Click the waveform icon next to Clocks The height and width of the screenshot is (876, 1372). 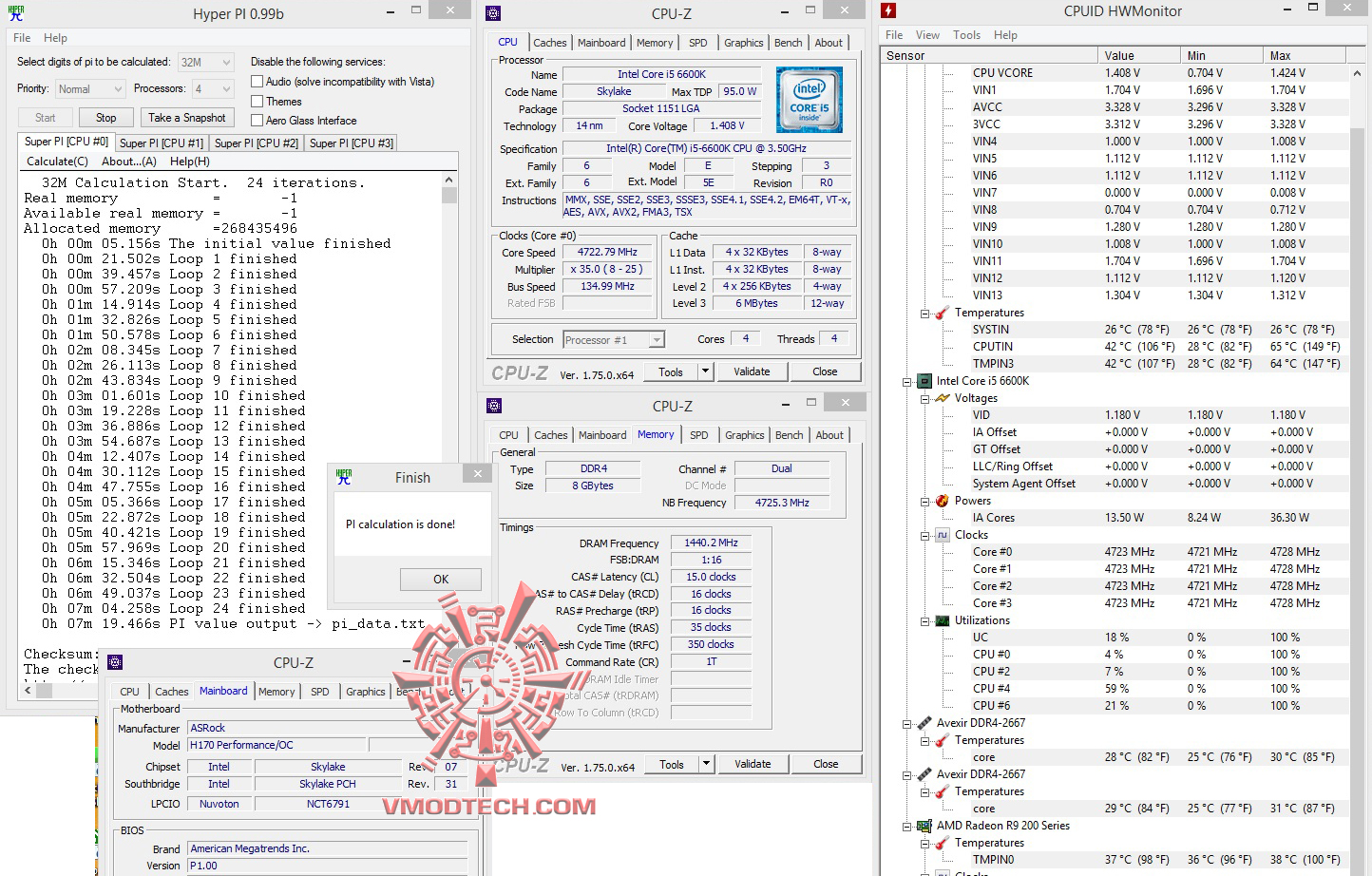(x=943, y=535)
